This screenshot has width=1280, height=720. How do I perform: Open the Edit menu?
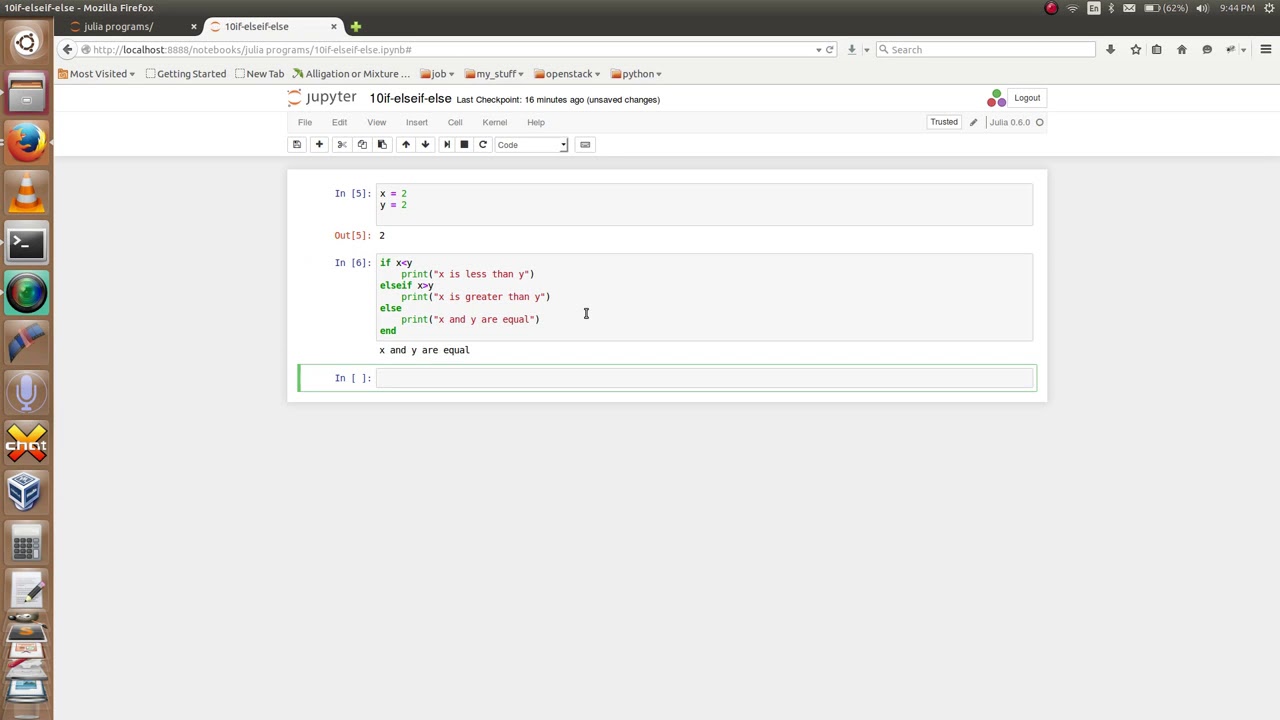coord(339,122)
